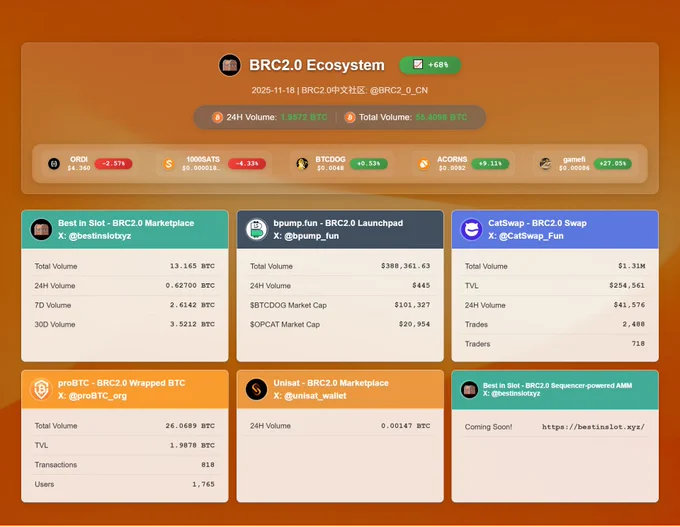
Task: Click the X: @CatSwap_Fun handle
Action: (526, 236)
